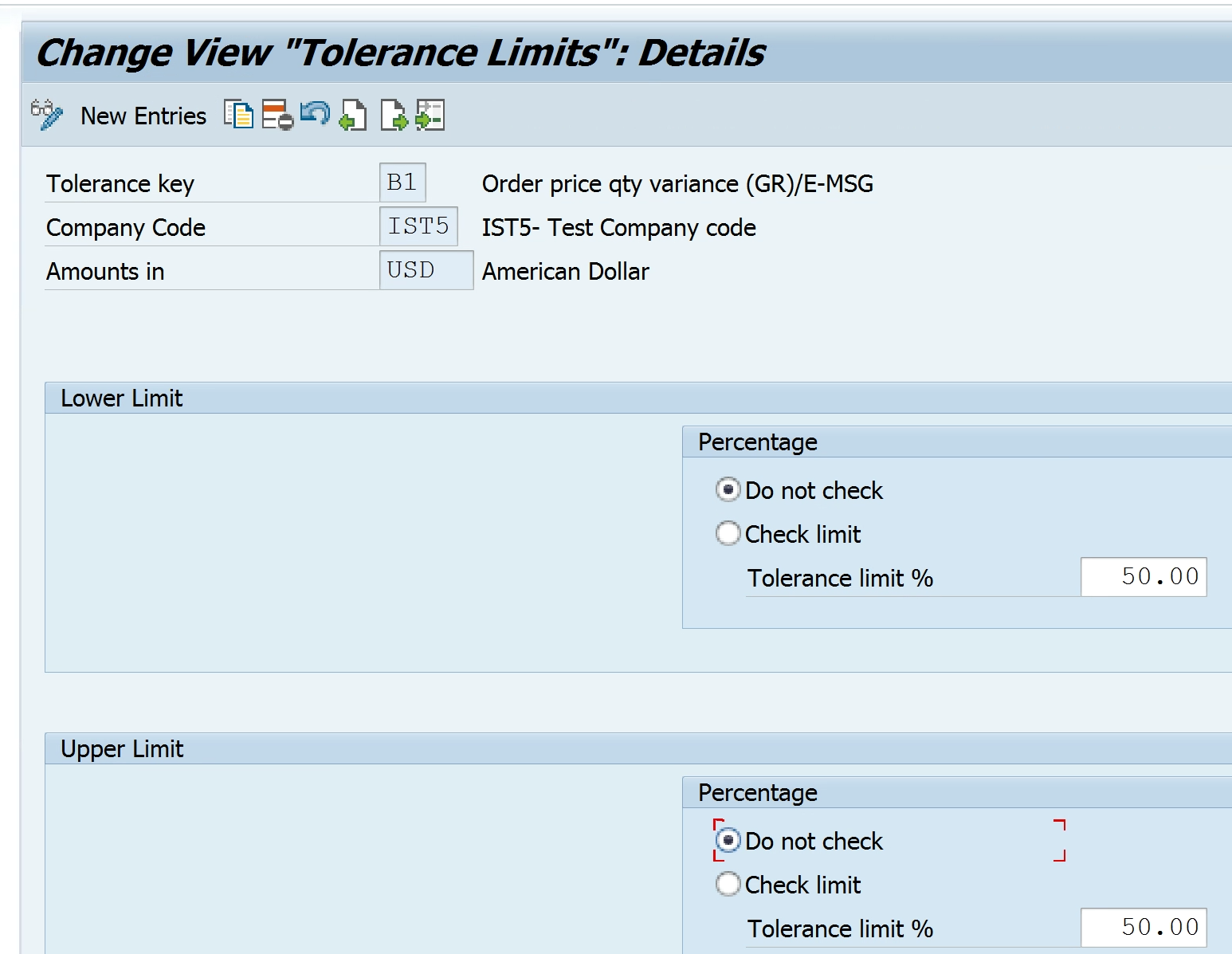Click the 'Company Code' label
This screenshot has width=1232, height=954.
(x=126, y=228)
